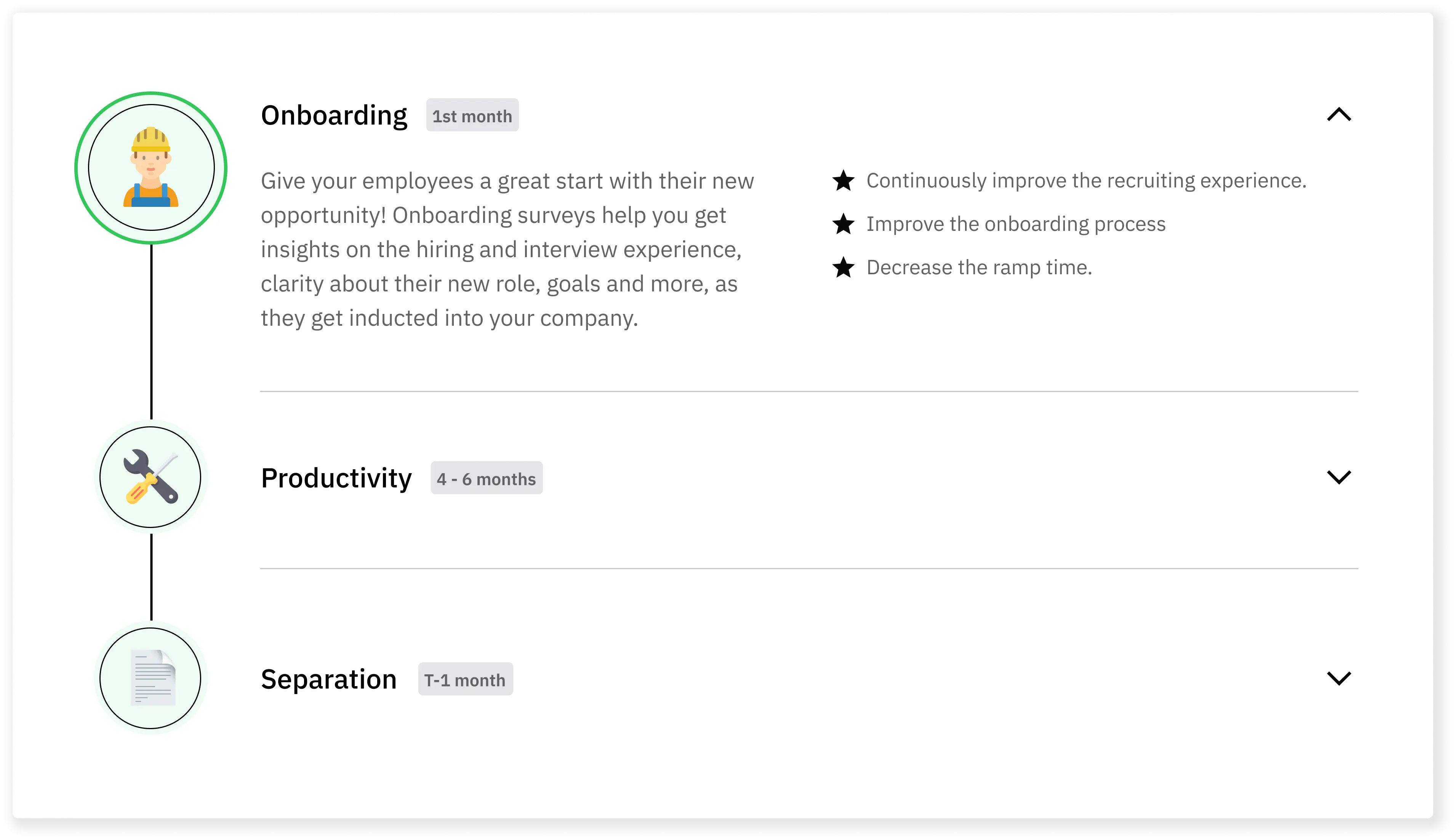Click "Continuously improve the recruiting experience" text
Viewport: 1455px width, 840px height.
click(1086, 181)
